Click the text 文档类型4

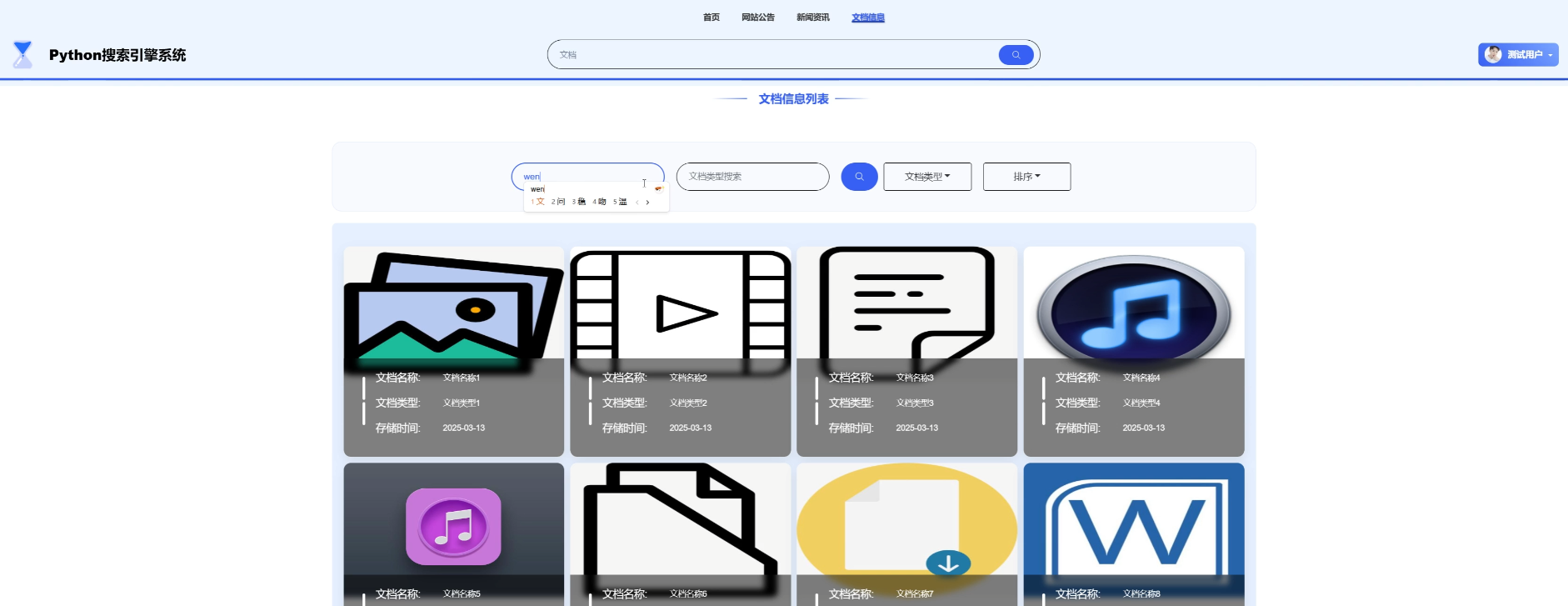(x=1141, y=403)
